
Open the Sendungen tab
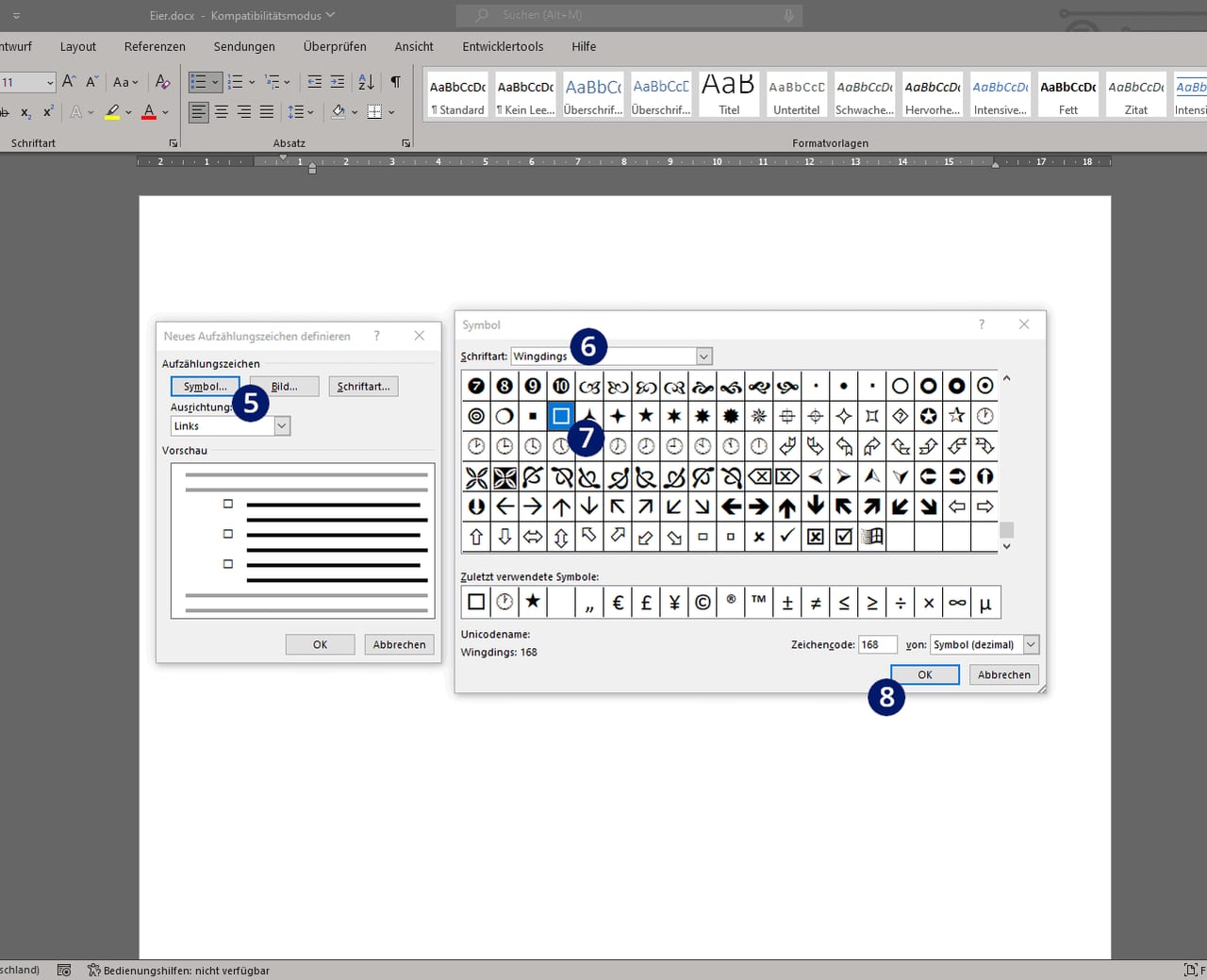pyautogui.click(x=244, y=46)
